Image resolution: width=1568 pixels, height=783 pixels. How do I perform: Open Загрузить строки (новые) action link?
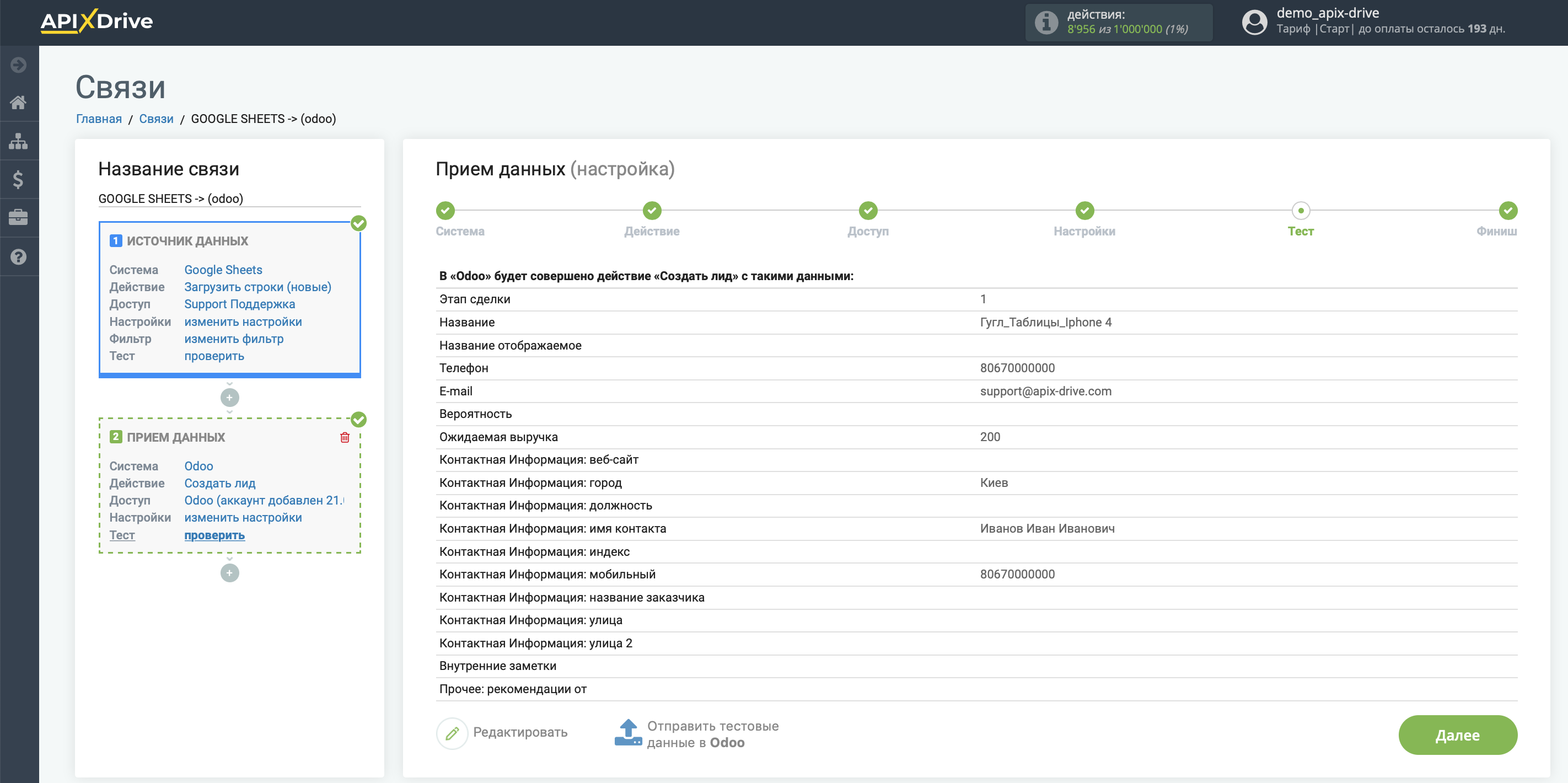click(x=258, y=287)
